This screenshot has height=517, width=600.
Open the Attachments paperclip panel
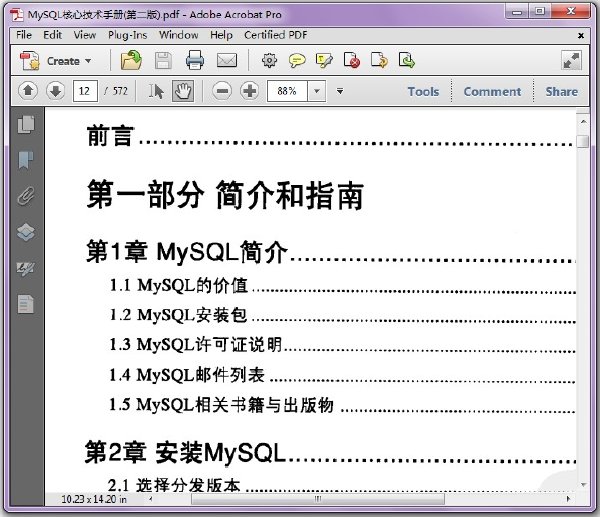pos(26,196)
